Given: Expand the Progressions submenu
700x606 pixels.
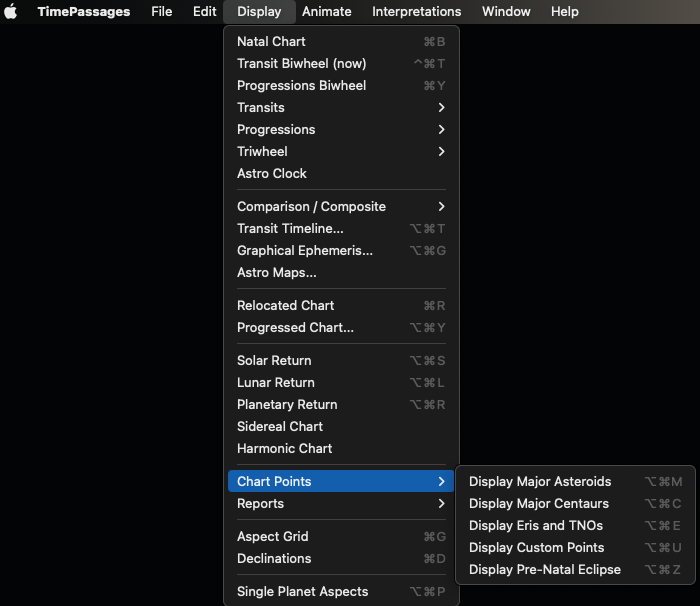Looking at the screenshot, I should pos(341,130).
